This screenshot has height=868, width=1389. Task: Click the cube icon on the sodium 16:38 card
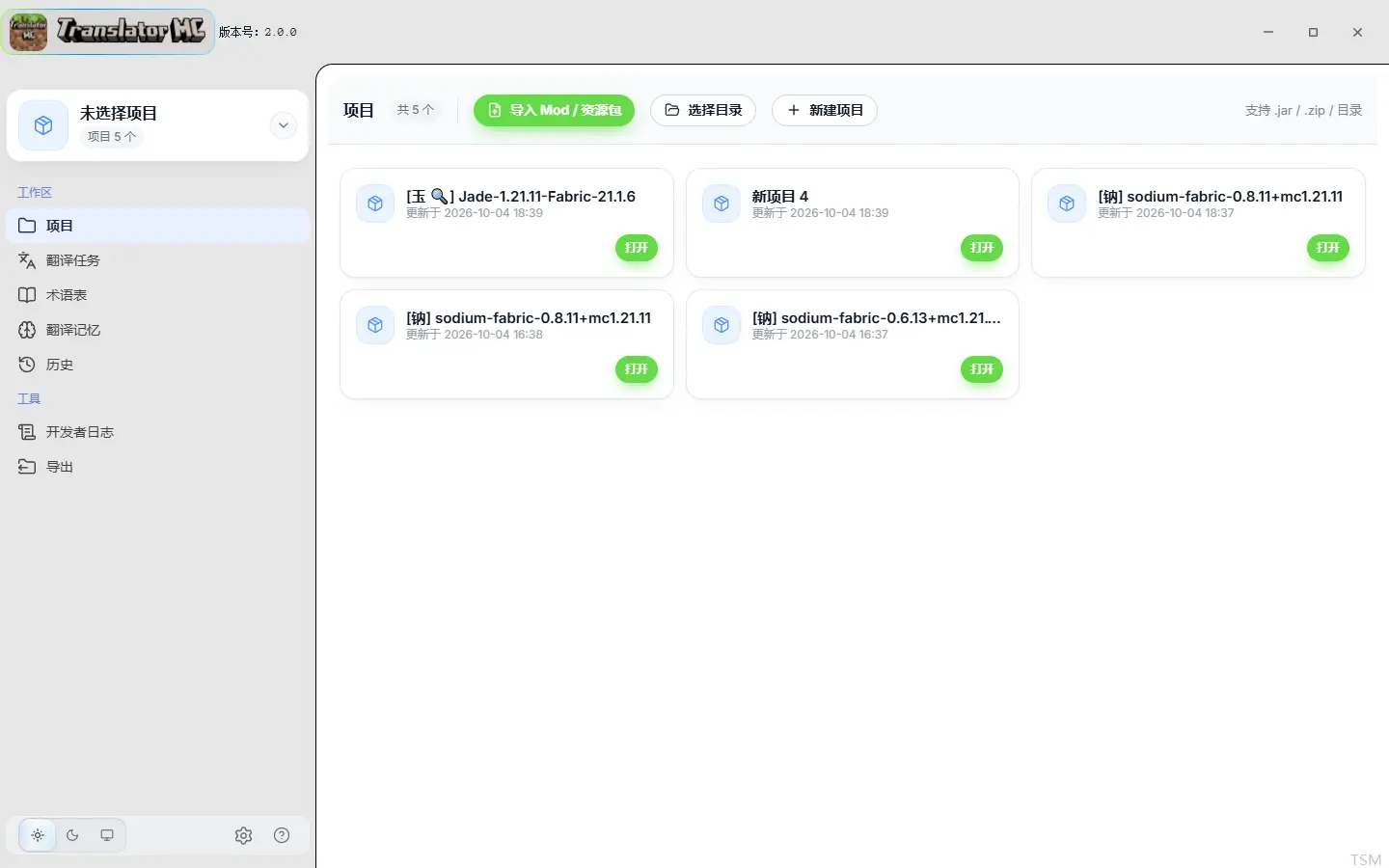375,325
